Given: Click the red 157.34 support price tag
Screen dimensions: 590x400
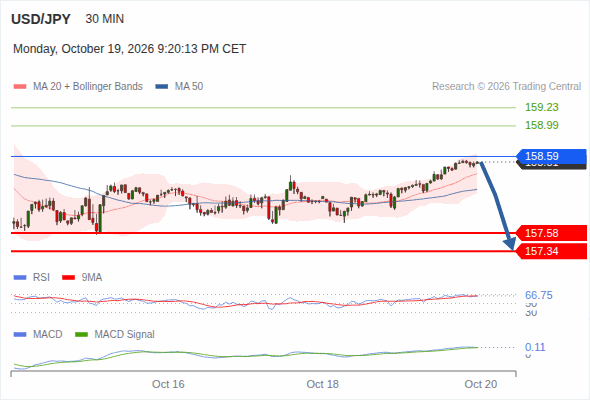Looking at the screenshot, I should pyautogui.click(x=551, y=251).
